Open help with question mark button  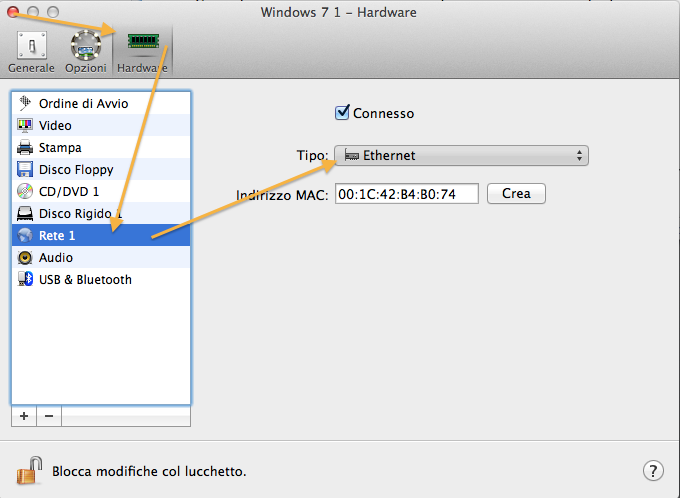(653, 471)
